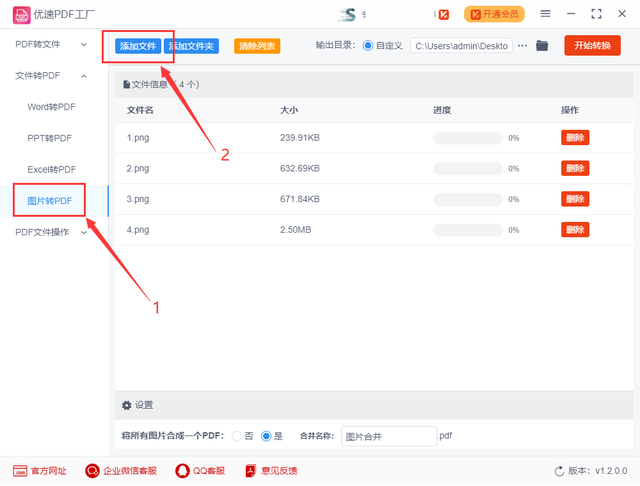Select 是 to merge into one PDF

266,436
